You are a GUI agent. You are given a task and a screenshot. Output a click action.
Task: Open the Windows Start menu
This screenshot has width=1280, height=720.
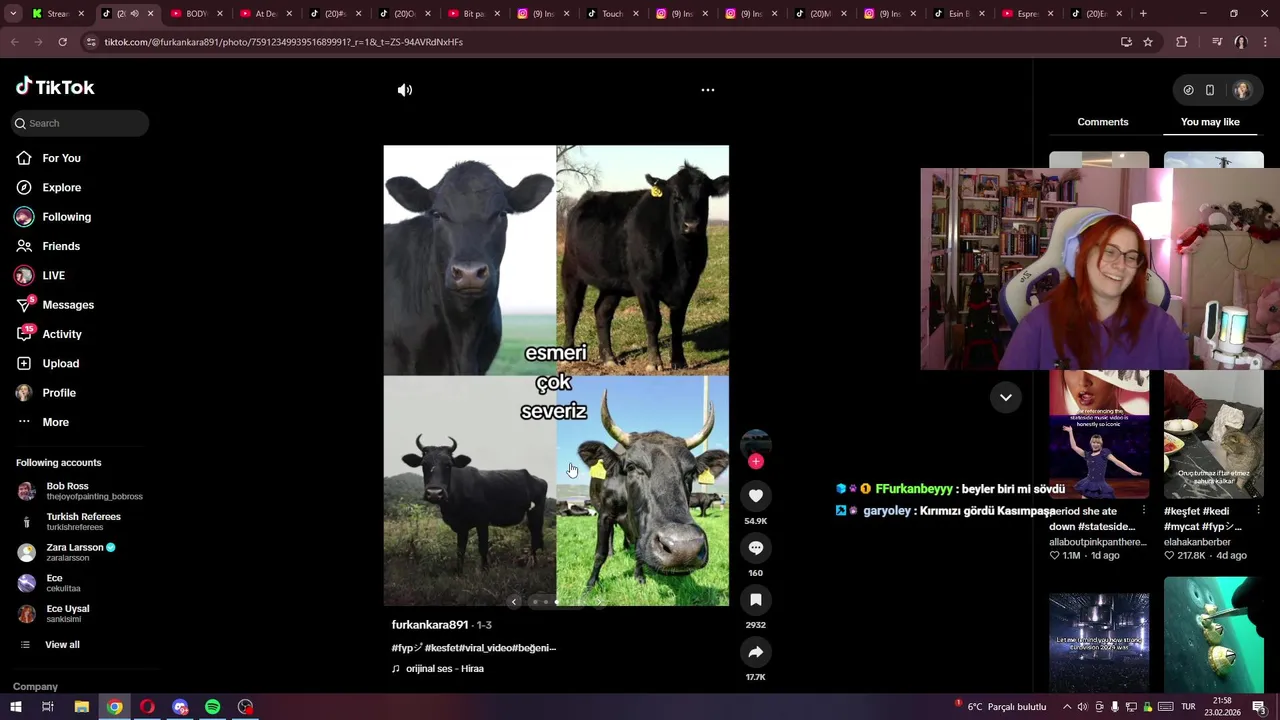[15, 707]
